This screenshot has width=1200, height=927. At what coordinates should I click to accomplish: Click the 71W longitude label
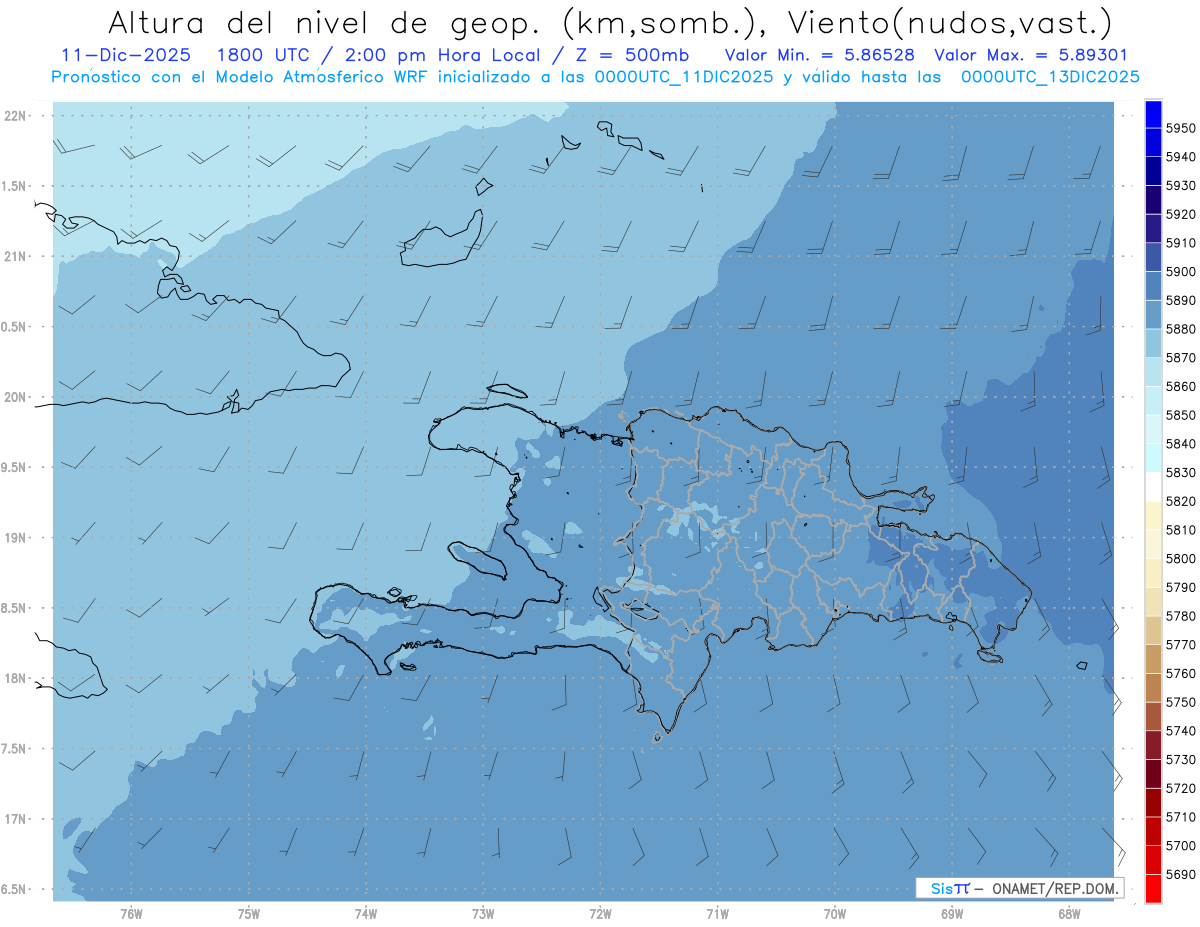[x=717, y=914]
